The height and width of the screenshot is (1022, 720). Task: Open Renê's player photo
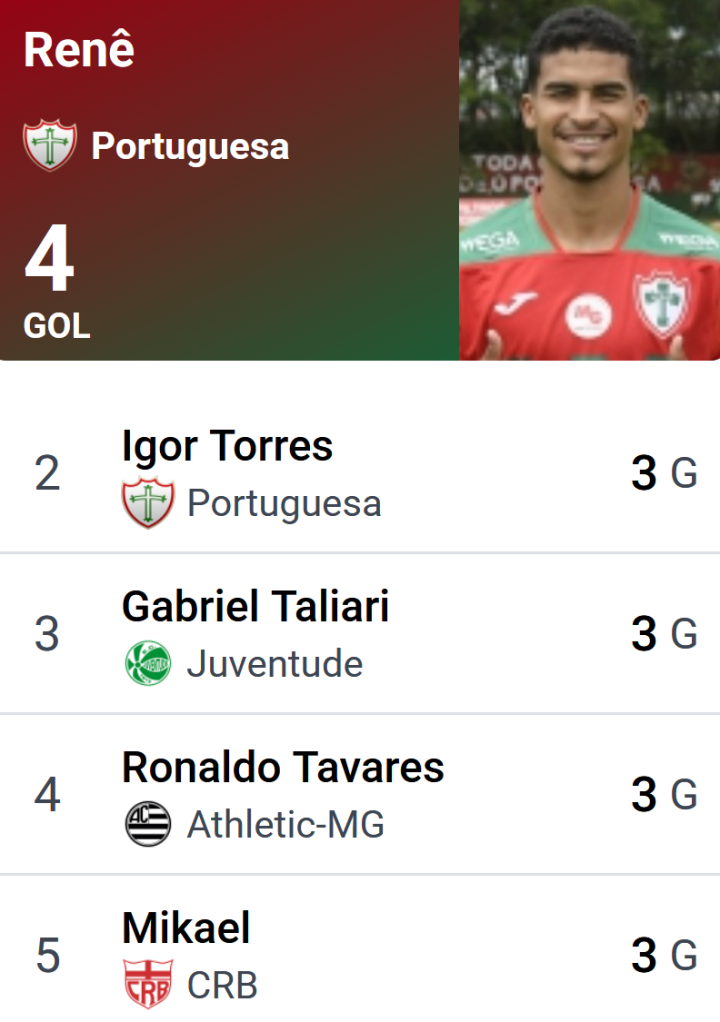click(589, 180)
